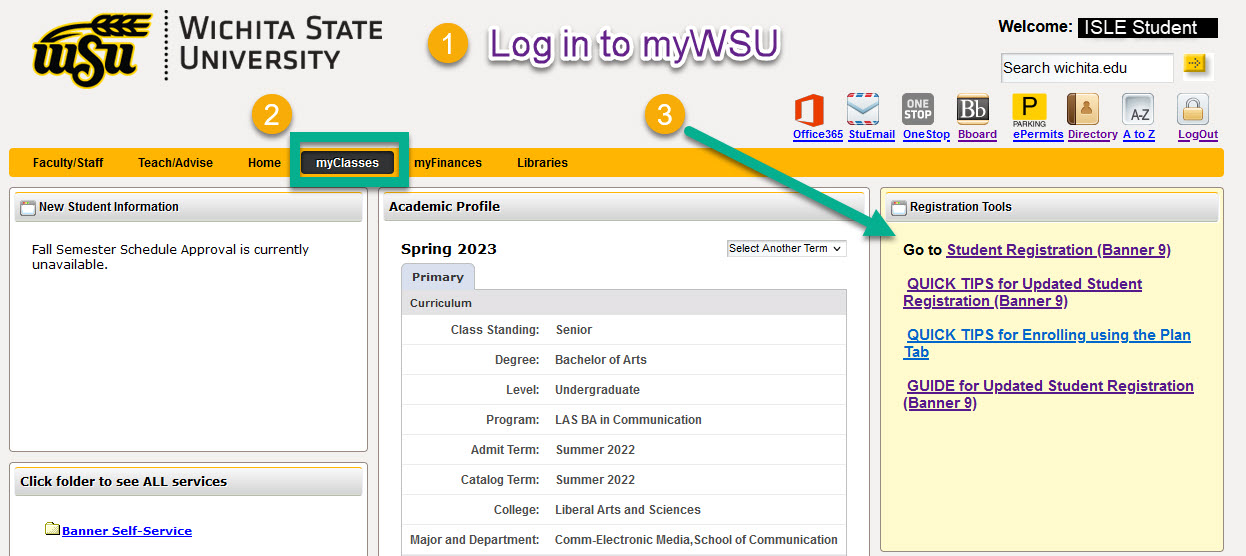Click the Banner Self-Service folder icon
The height and width of the screenshot is (556, 1246).
coord(52,529)
